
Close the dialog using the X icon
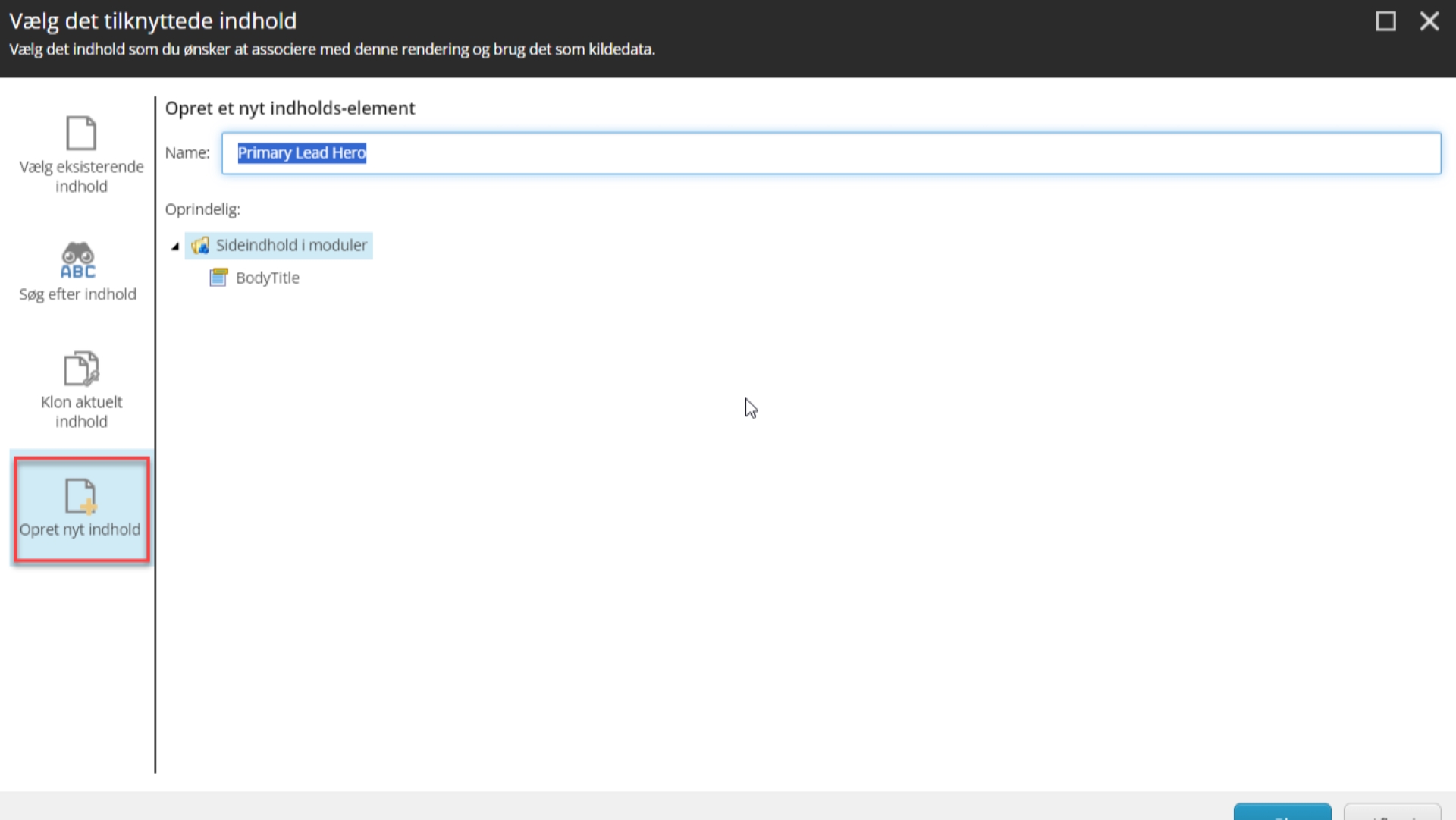[1429, 21]
